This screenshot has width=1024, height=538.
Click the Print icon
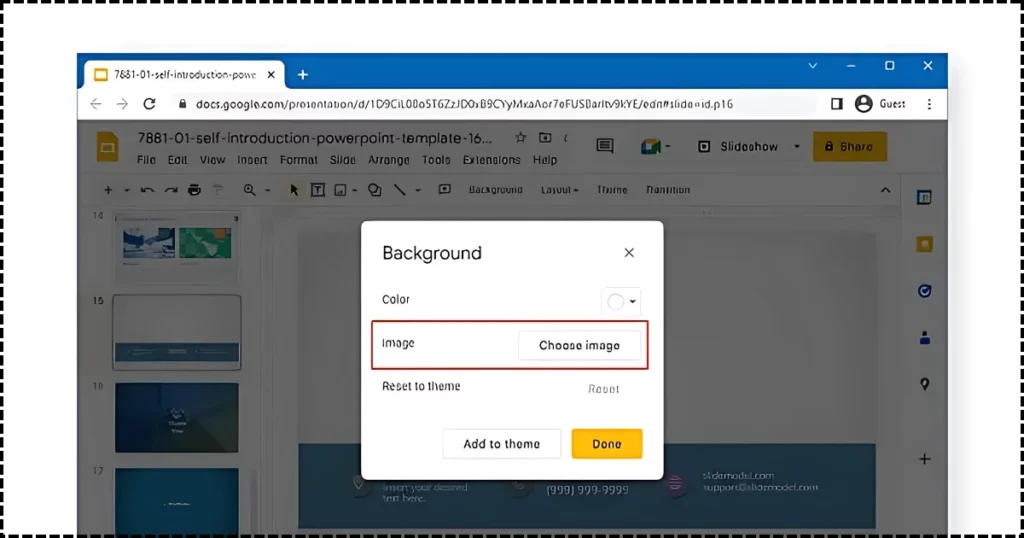[194, 190]
